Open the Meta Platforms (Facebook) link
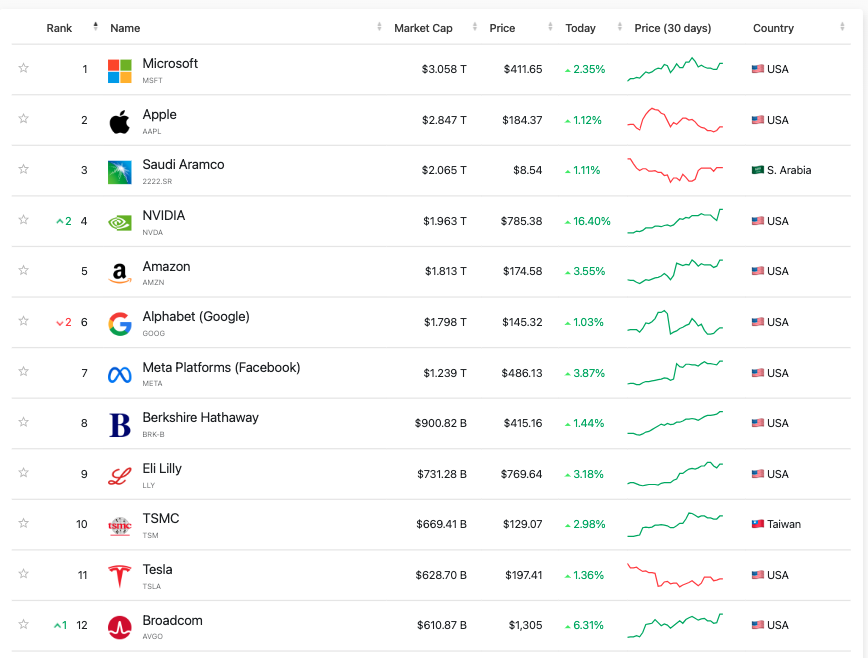 click(221, 368)
